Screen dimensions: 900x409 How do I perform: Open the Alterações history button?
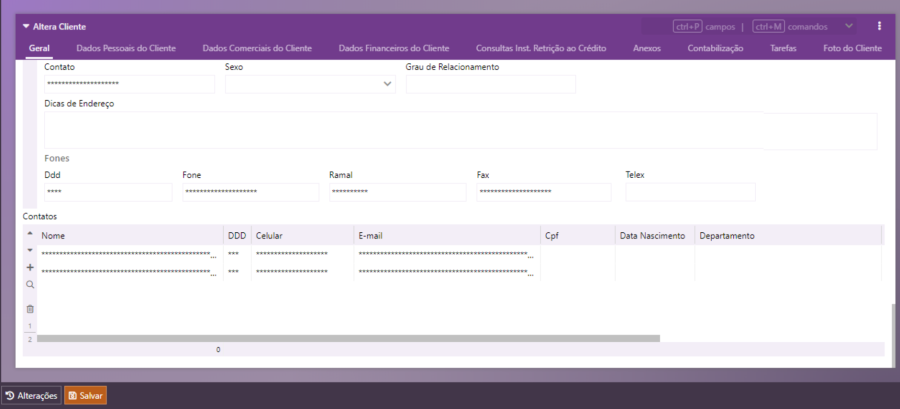click(32, 395)
